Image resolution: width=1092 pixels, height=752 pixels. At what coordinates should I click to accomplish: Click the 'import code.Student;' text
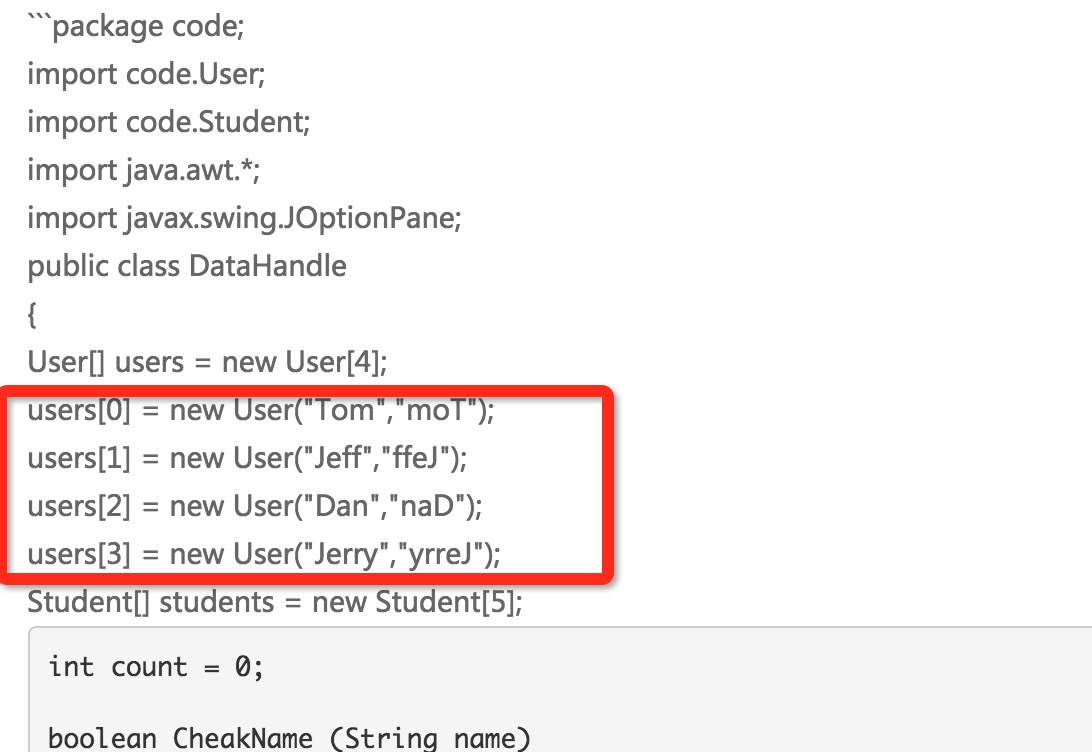[x=169, y=123]
